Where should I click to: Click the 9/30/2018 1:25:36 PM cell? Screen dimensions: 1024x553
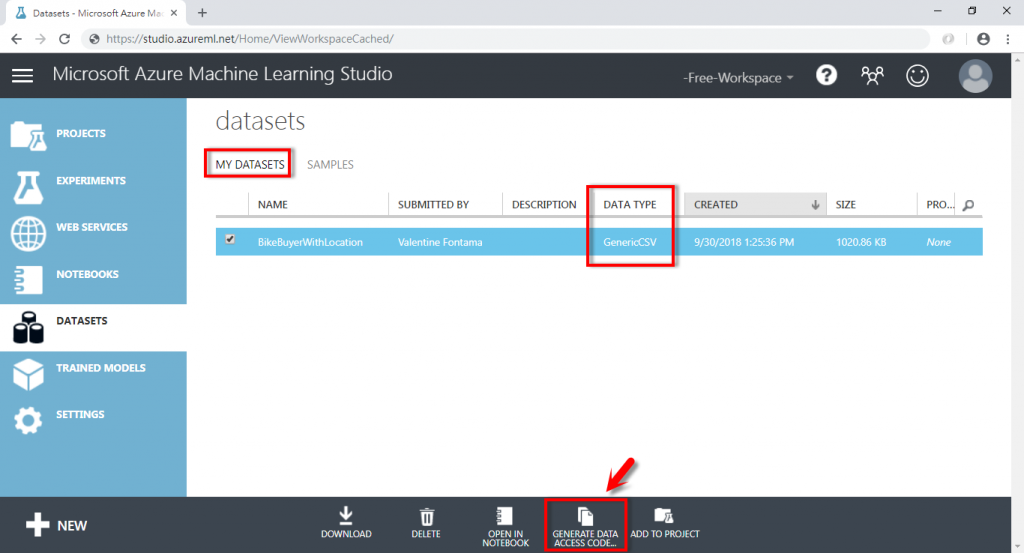pos(744,242)
